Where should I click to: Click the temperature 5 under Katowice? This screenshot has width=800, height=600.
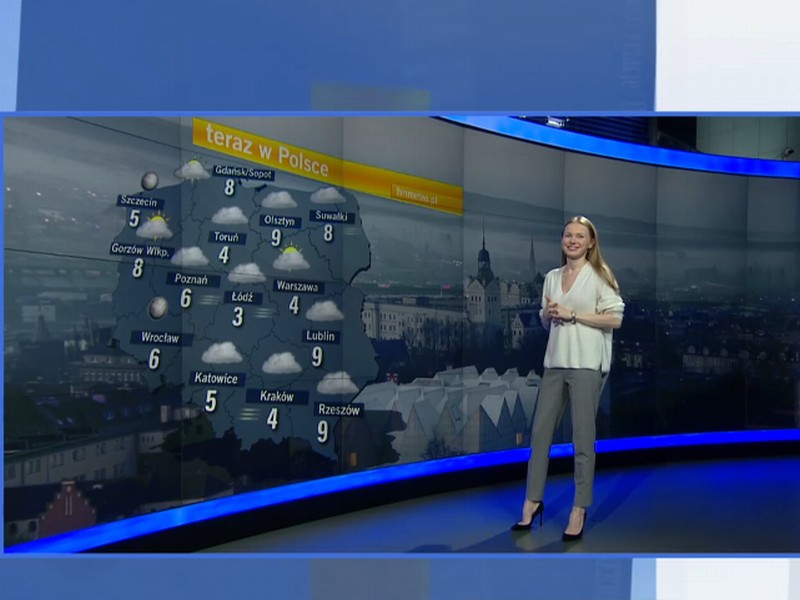[x=211, y=401]
